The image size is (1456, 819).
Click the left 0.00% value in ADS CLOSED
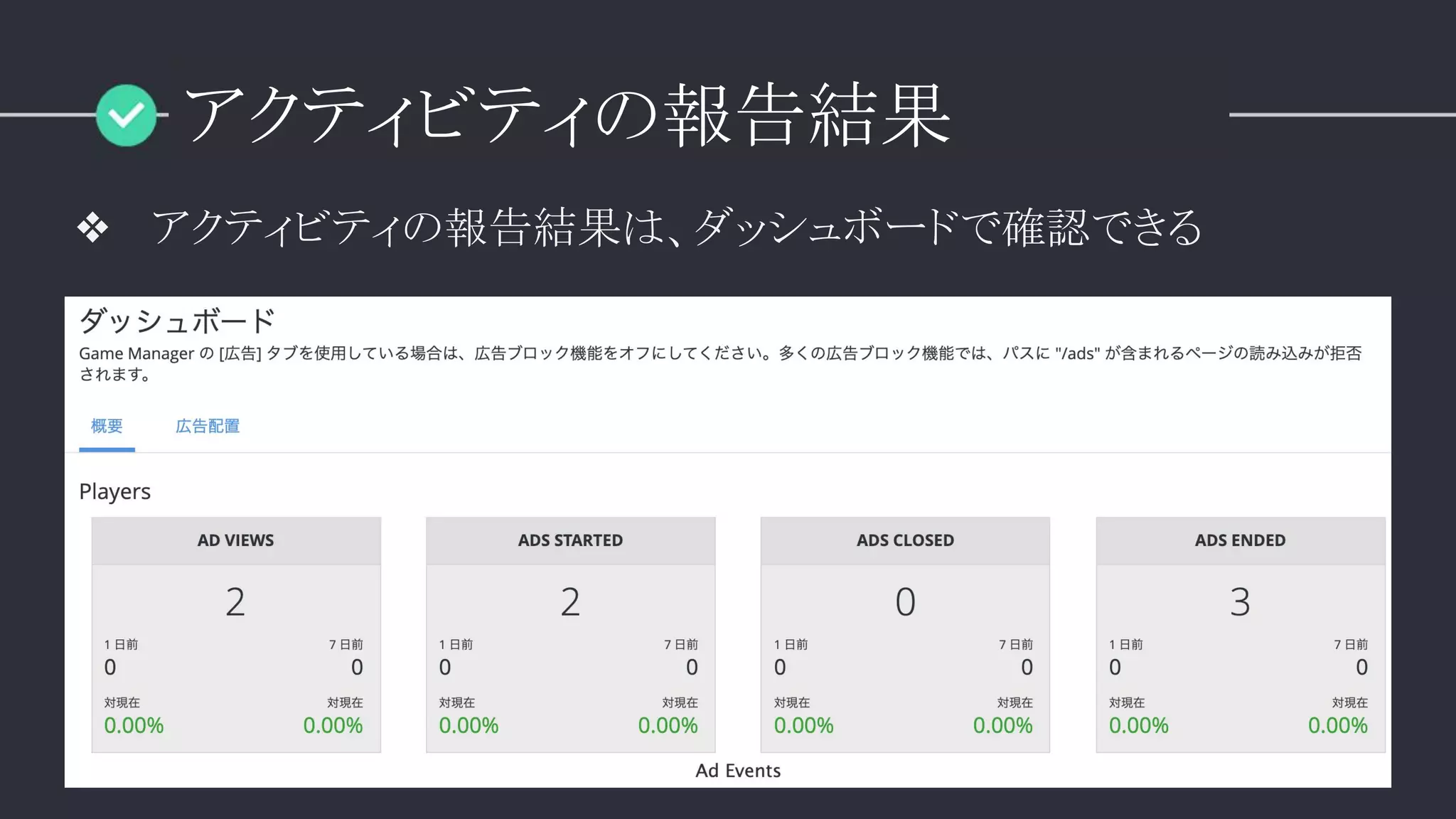pos(803,726)
